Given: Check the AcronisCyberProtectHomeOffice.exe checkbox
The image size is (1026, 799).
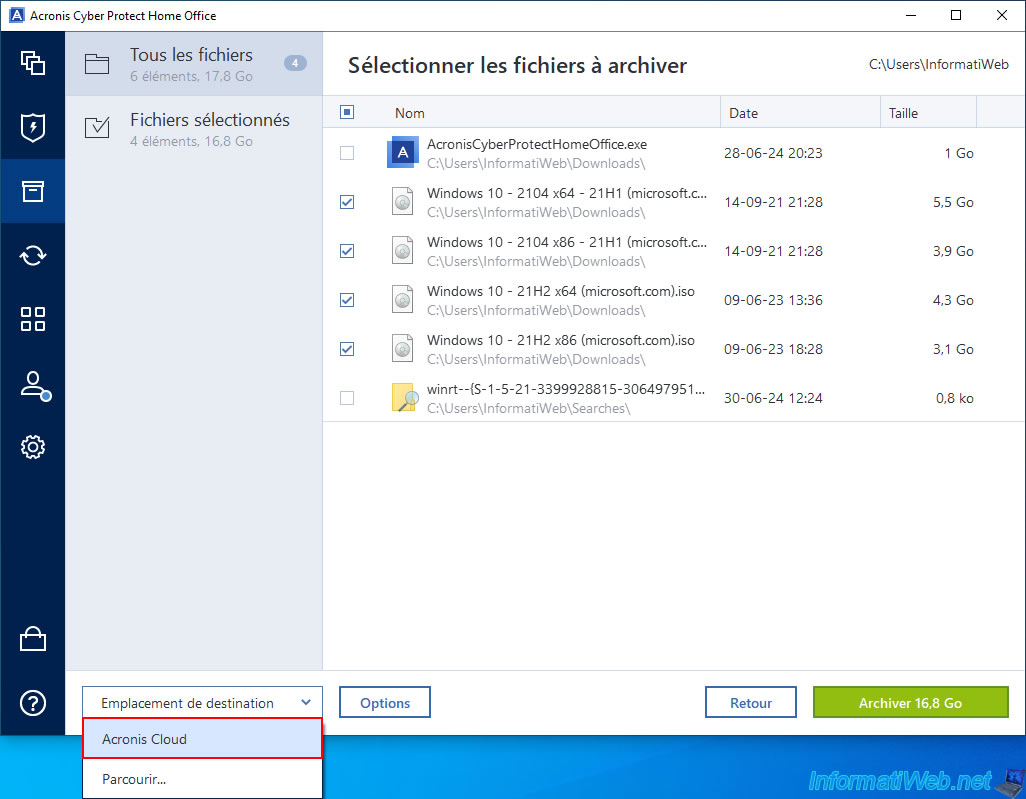Looking at the screenshot, I should coord(347,153).
